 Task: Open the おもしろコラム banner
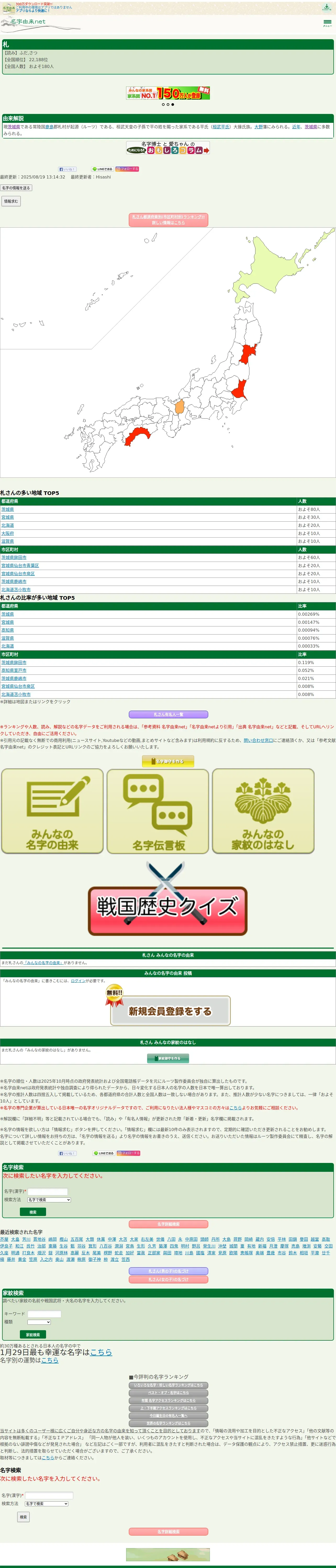coord(168,148)
